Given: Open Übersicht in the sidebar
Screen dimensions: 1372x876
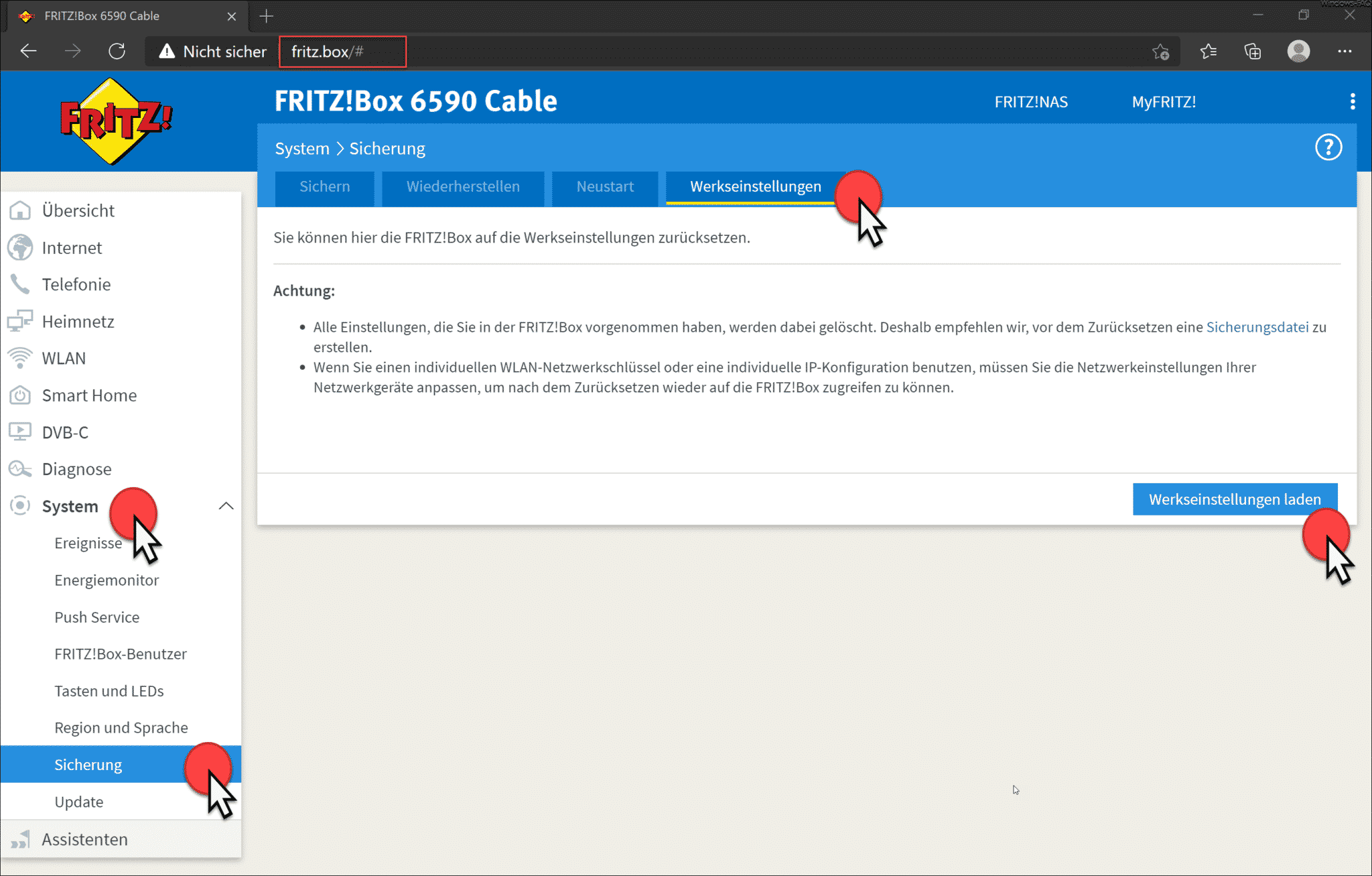Looking at the screenshot, I should tap(78, 210).
